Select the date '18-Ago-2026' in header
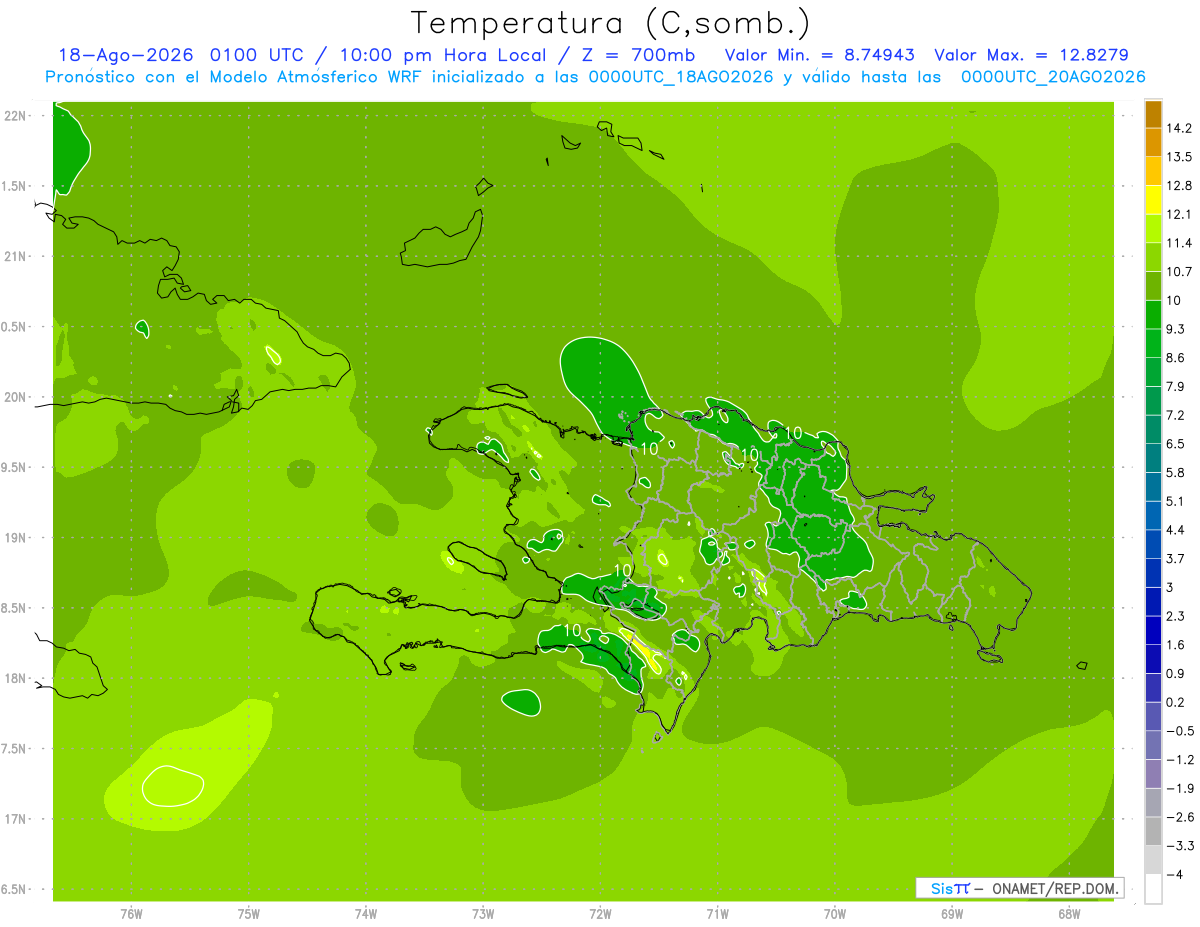Image resolution: width=1200 pixels, height=927 pixels. pos(126,55)
